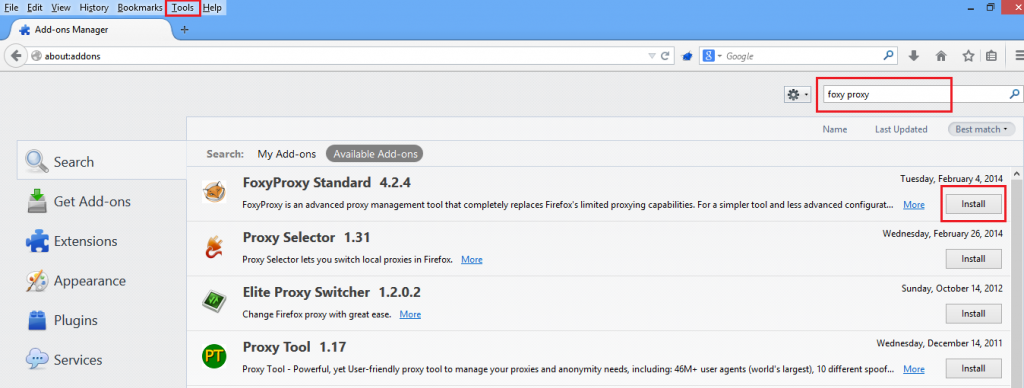Open the Bookmarks menu
Screen dimensions: 1024x388
pos(140,8)
